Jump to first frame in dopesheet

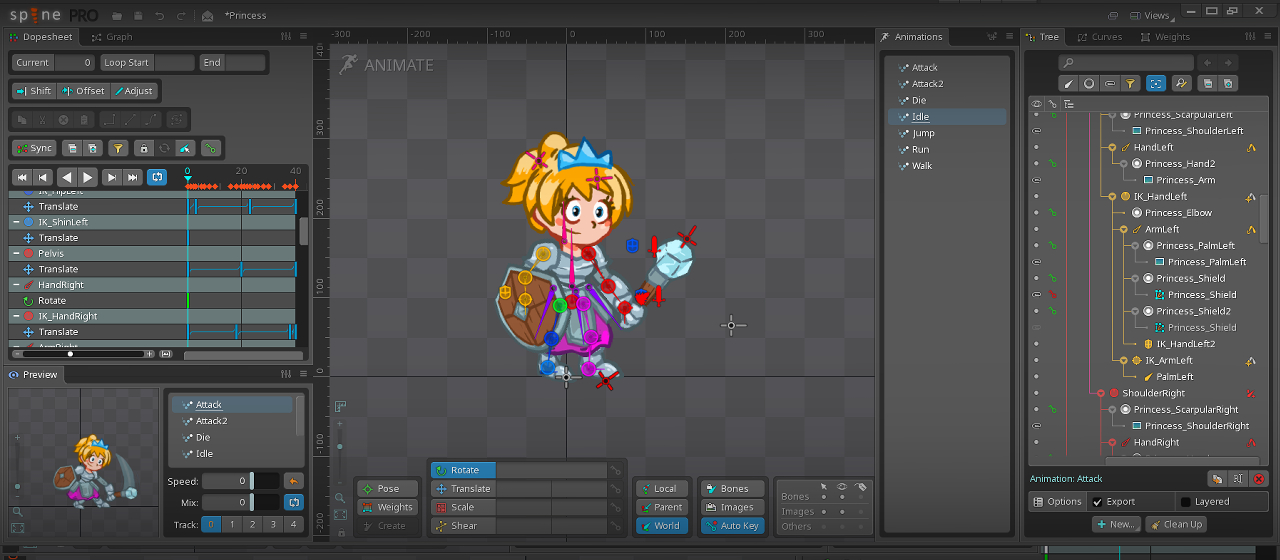click(21, 177)
